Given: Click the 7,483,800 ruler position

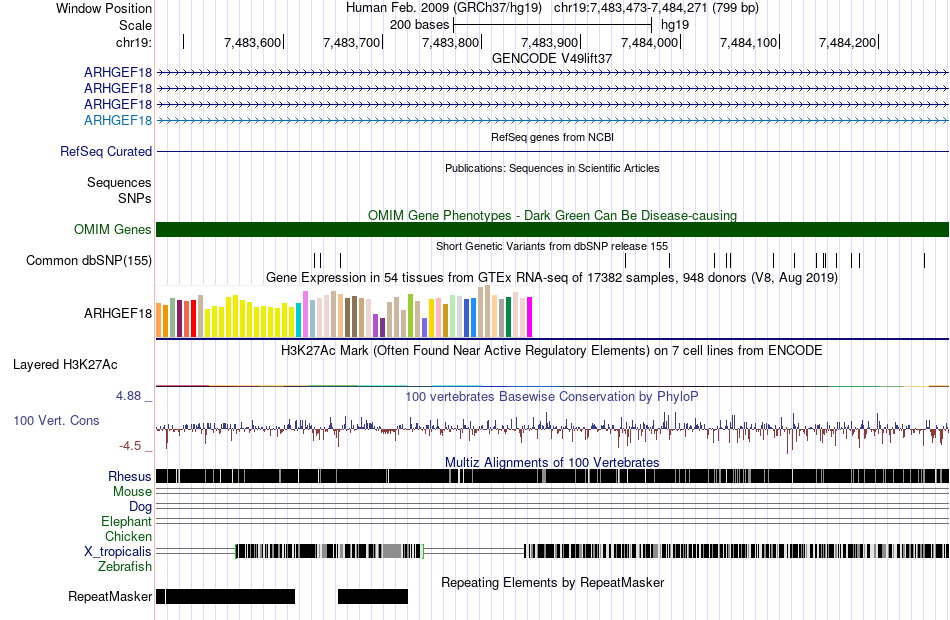Looking at the screenshot, I should [x=451, y=42].
